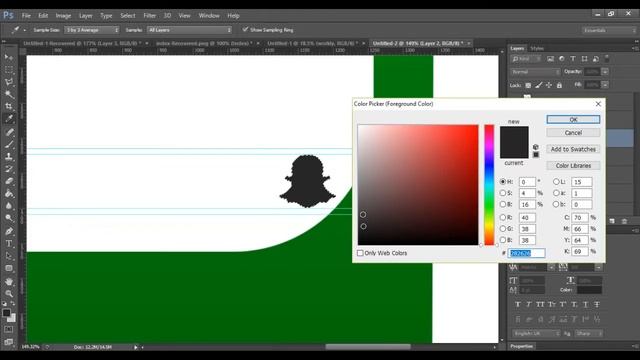Select the S saturation radio button

pos(503,193)
